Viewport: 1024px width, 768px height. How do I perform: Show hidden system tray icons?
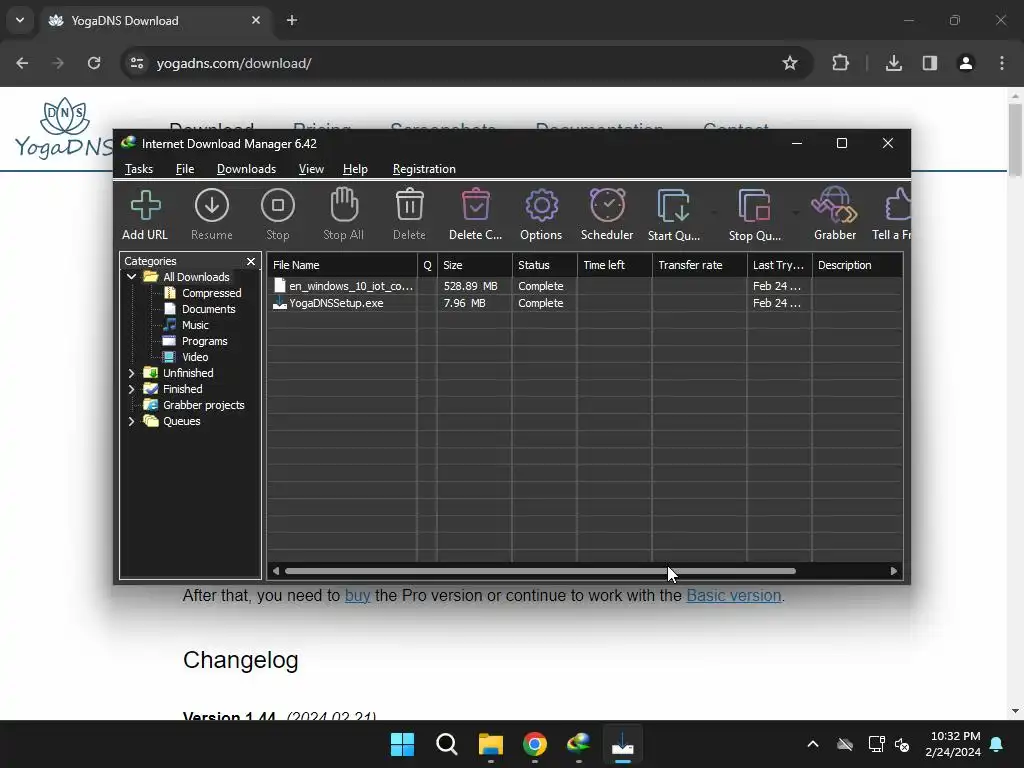[813, 744]
